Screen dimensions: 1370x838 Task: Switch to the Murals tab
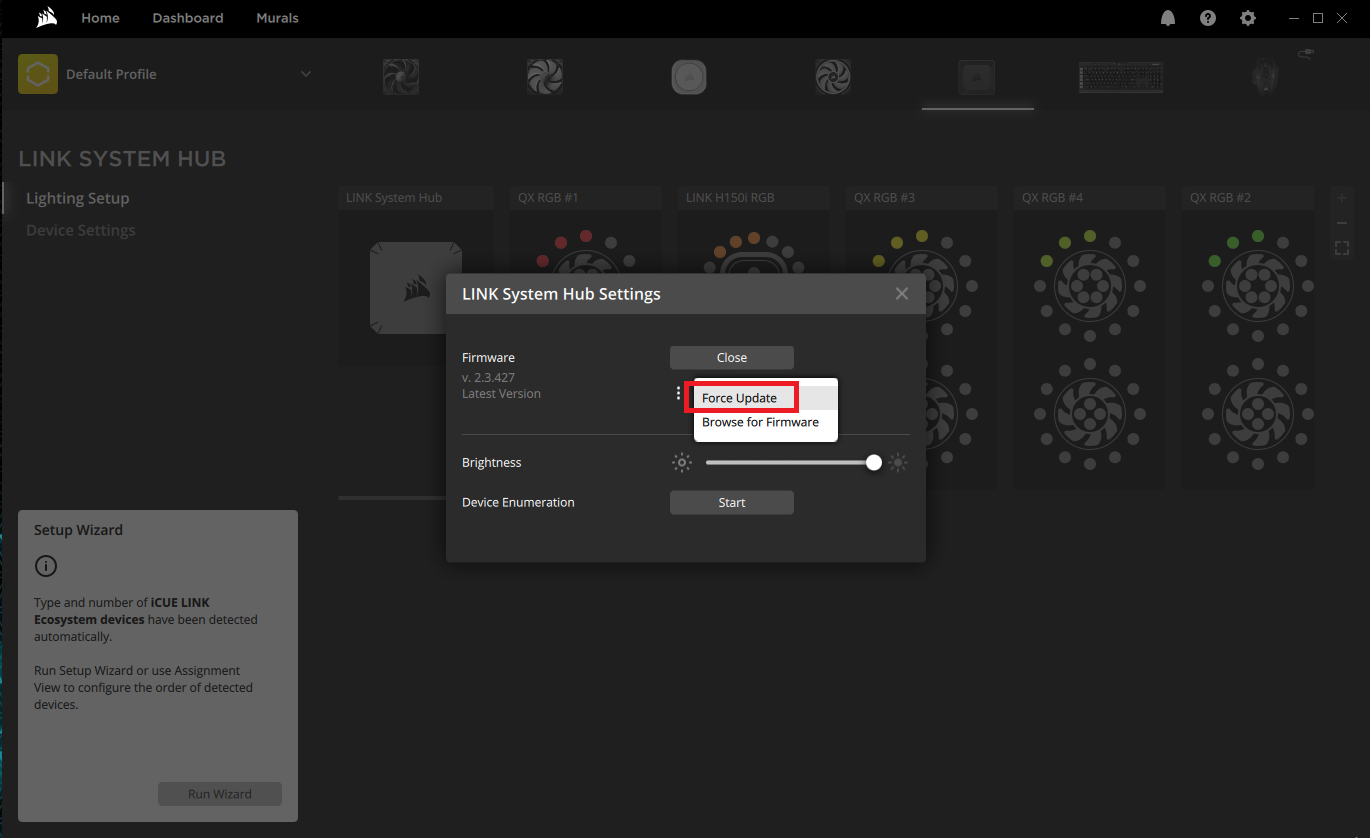coord(277,18)
